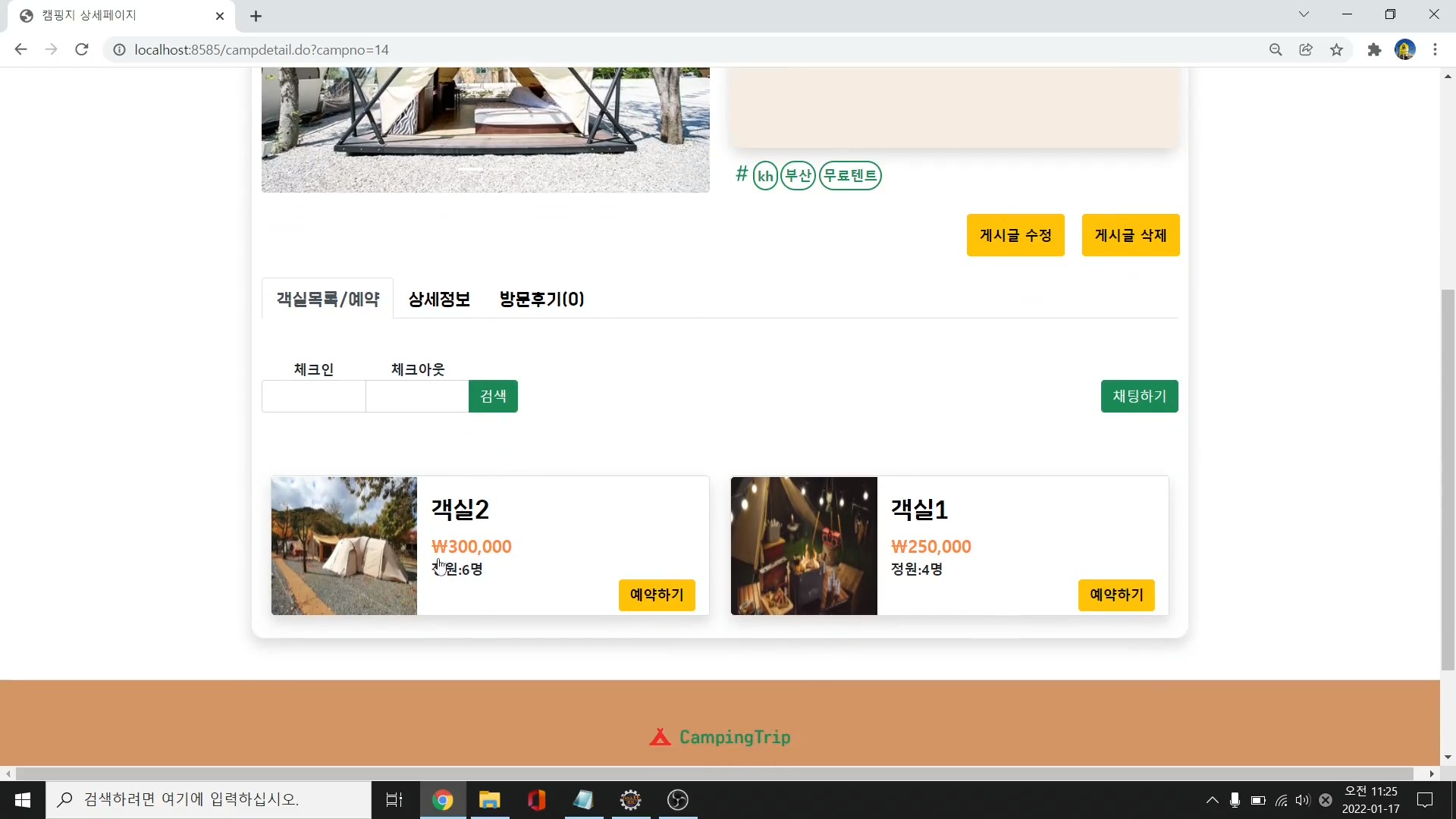Click the site info icon by URL

119,50
